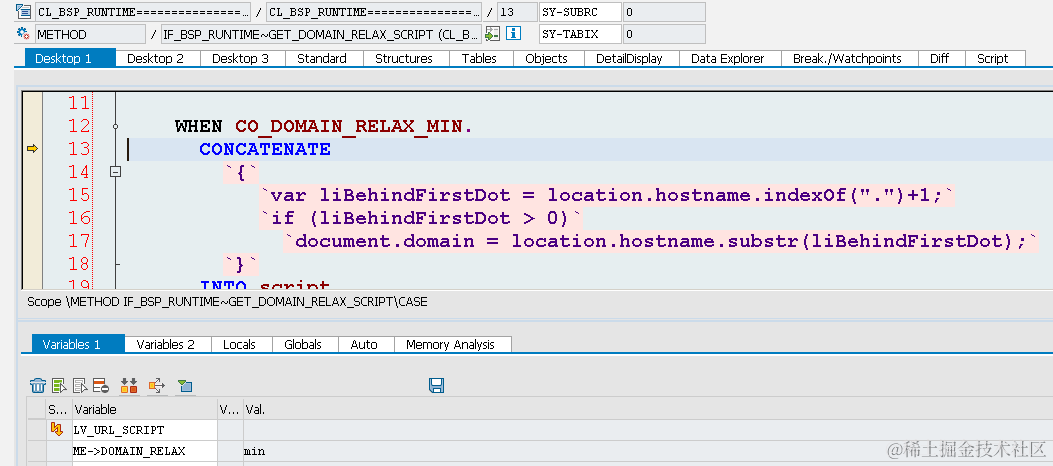The width and height of the screenshot is (1053, 466).
Task: Click the orange lightning icon beside LV_URL_SCRIPT
Action: click(57, 430)
